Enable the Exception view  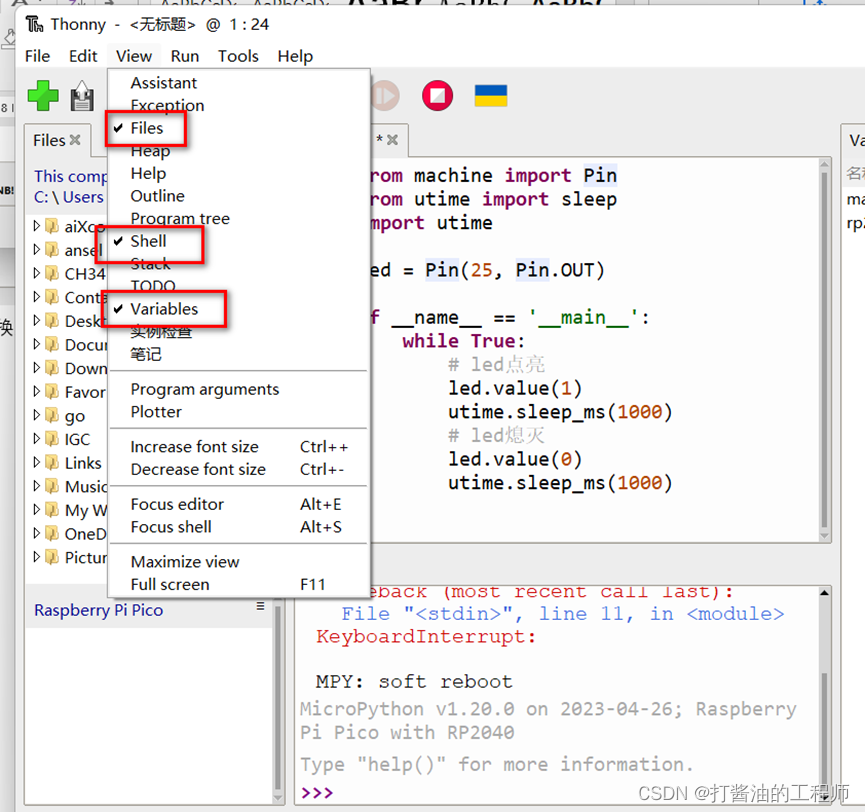click(167, 105)
